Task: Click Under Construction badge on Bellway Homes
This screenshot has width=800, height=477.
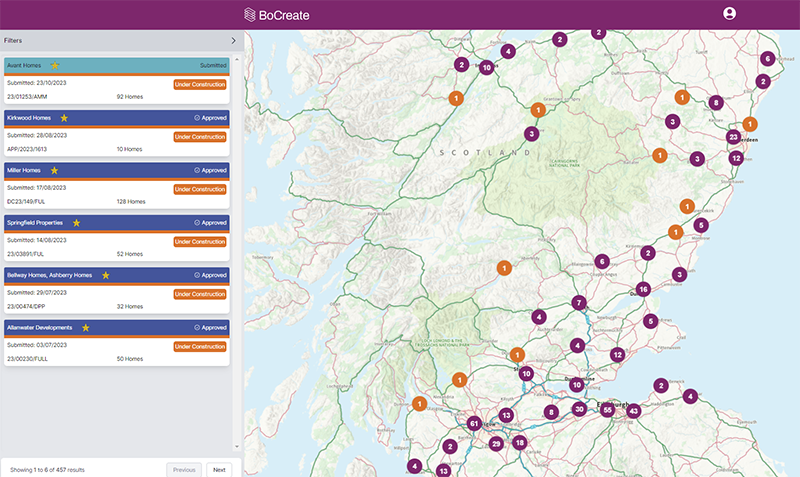Action: tap(200, 294)
